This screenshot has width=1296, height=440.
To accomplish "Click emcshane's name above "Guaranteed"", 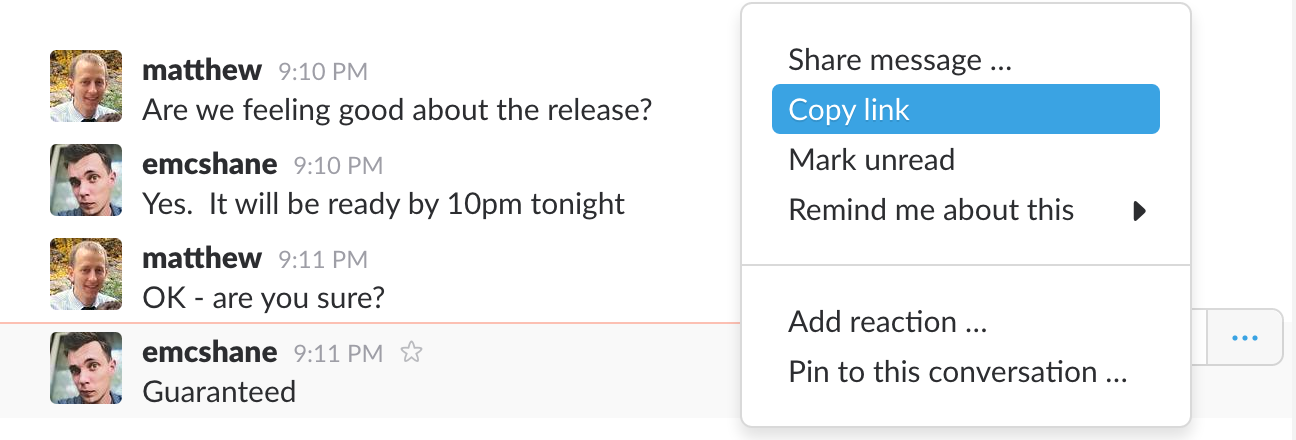I will click(210, 352).
